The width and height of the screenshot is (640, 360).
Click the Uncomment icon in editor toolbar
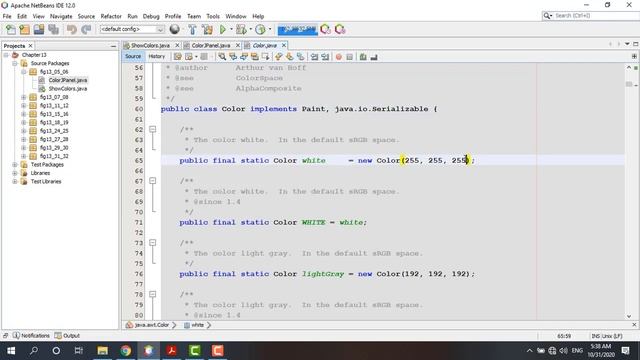[x=374, y=57]
